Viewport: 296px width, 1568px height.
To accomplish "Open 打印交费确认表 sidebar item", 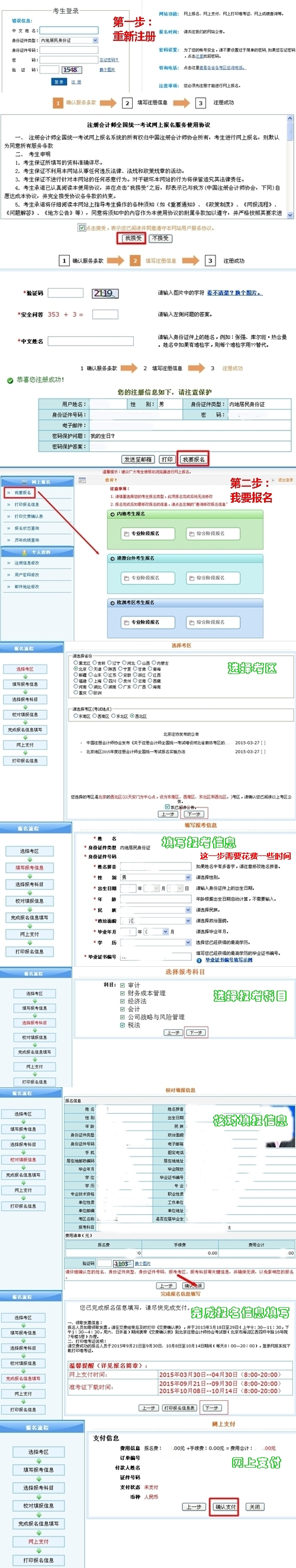I will click(x=28, y=516).
